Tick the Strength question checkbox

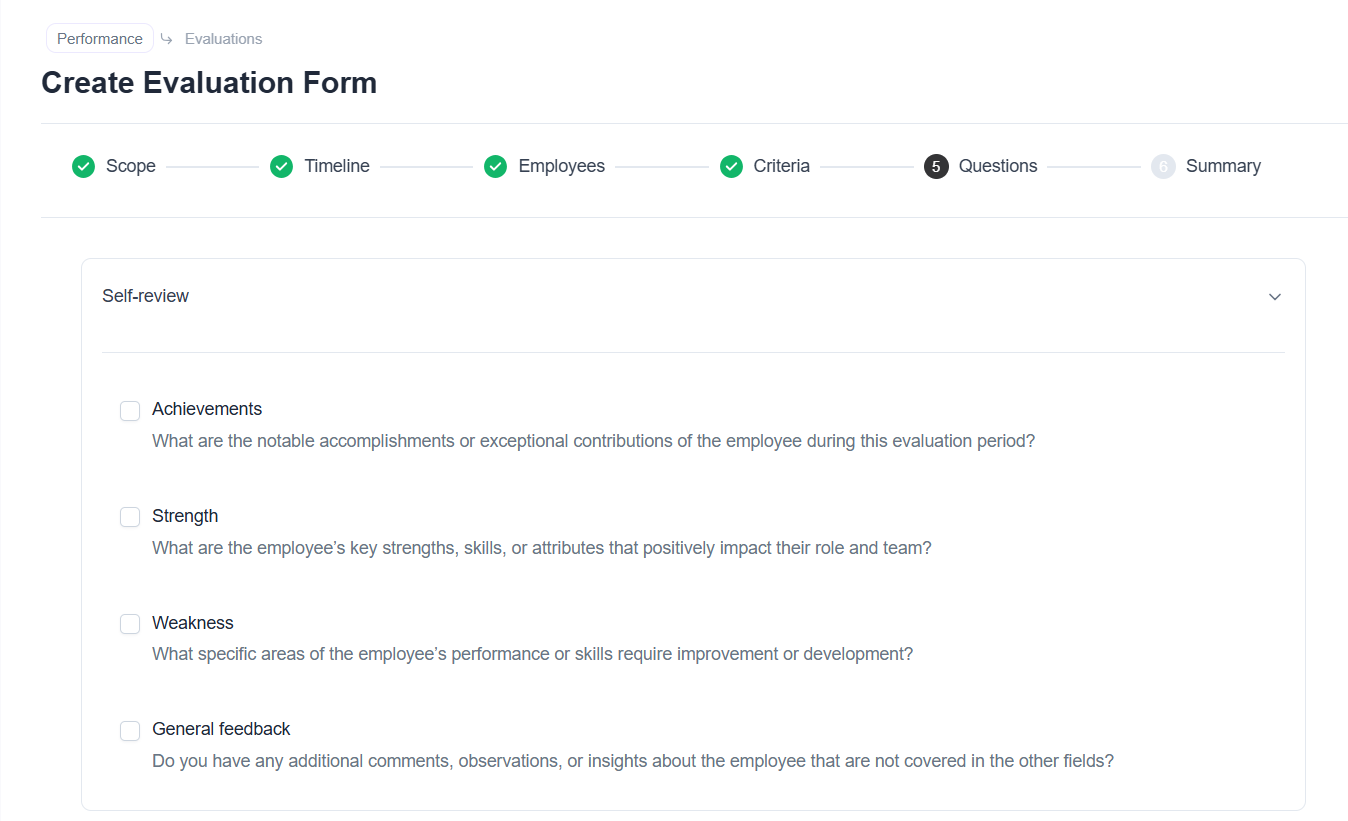coord(130,517)
